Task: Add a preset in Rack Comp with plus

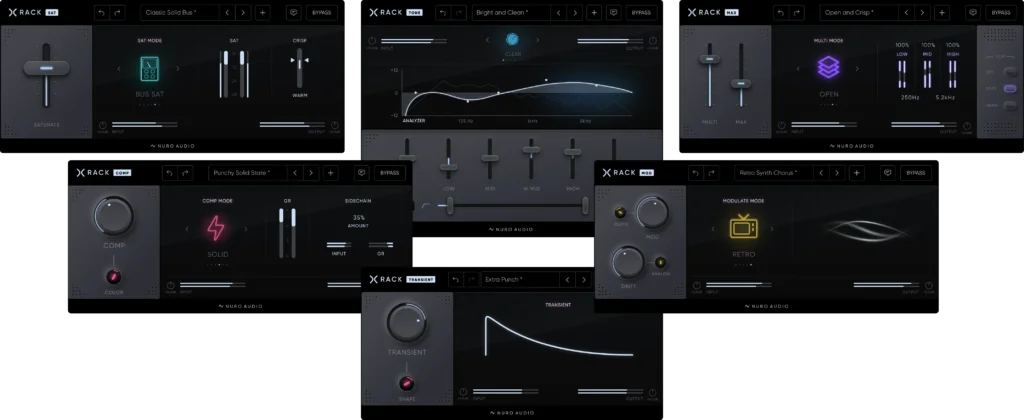Action: tap(332, 173)
